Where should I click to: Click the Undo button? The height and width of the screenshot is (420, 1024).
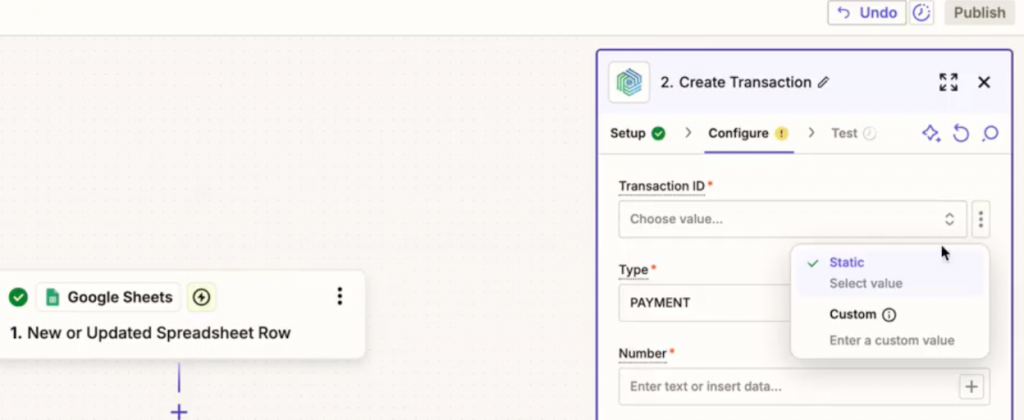[x=867, y=13]
